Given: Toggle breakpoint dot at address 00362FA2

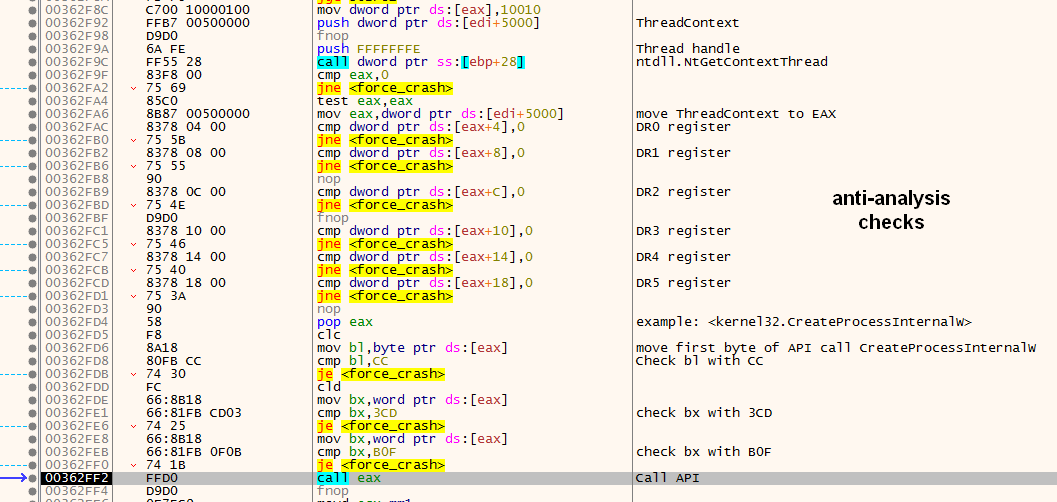Looking at the screenshot, I should [32, 88].
